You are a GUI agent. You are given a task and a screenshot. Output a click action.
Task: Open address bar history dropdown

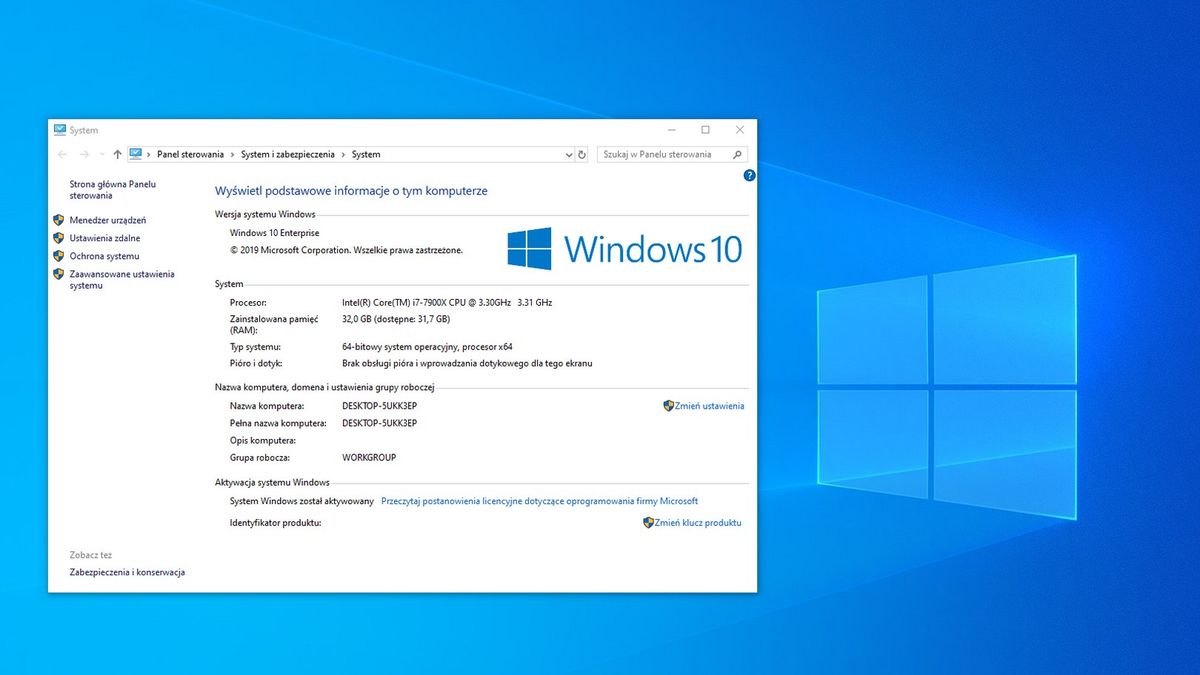pos(567,155)
